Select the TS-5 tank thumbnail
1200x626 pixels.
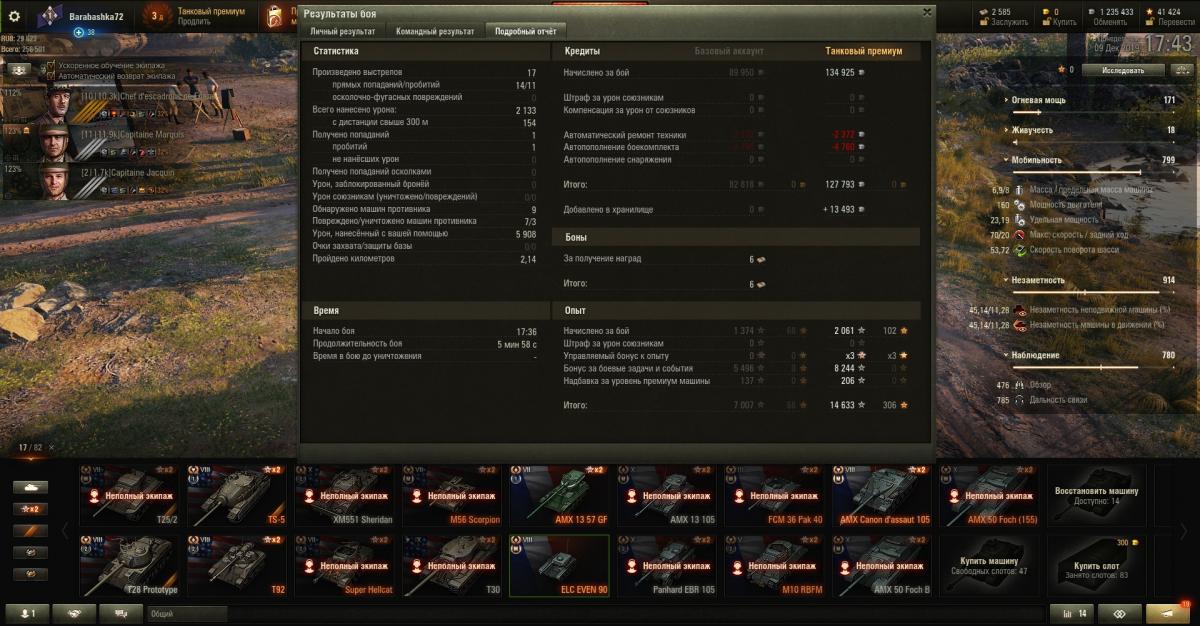238,495
